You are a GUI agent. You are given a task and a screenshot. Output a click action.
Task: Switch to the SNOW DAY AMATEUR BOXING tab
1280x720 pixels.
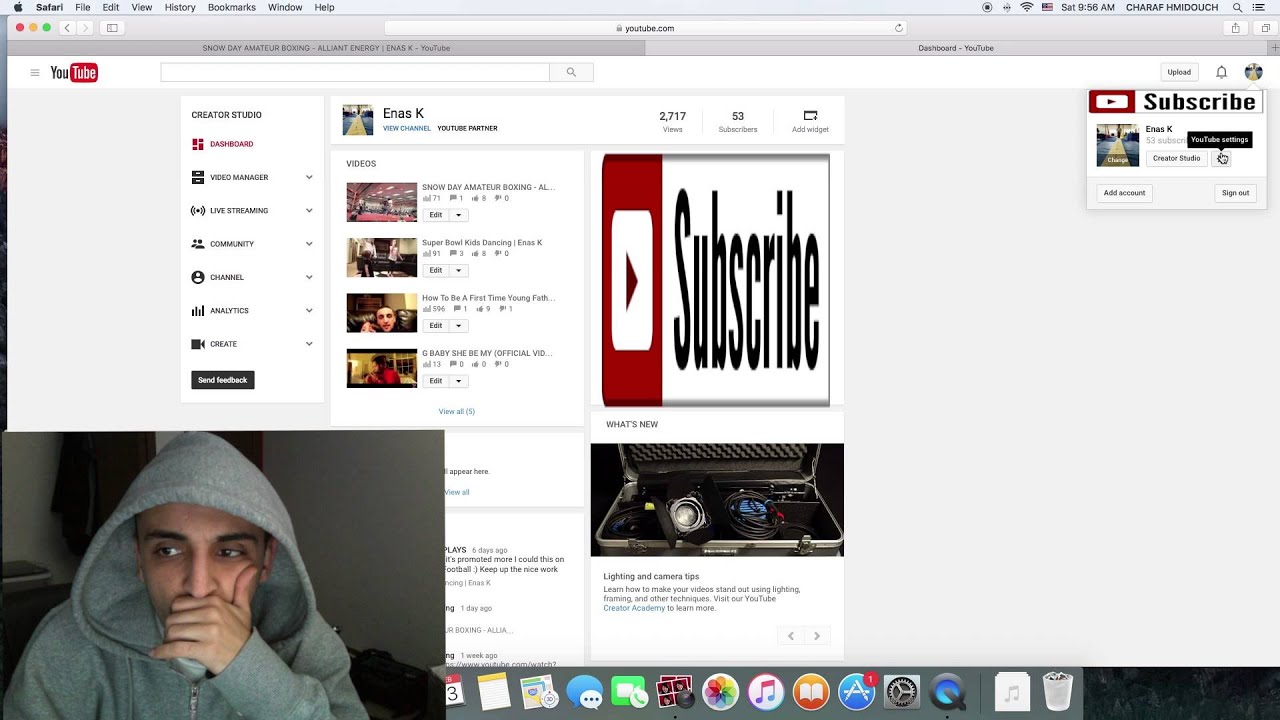[x=326, y=48]
